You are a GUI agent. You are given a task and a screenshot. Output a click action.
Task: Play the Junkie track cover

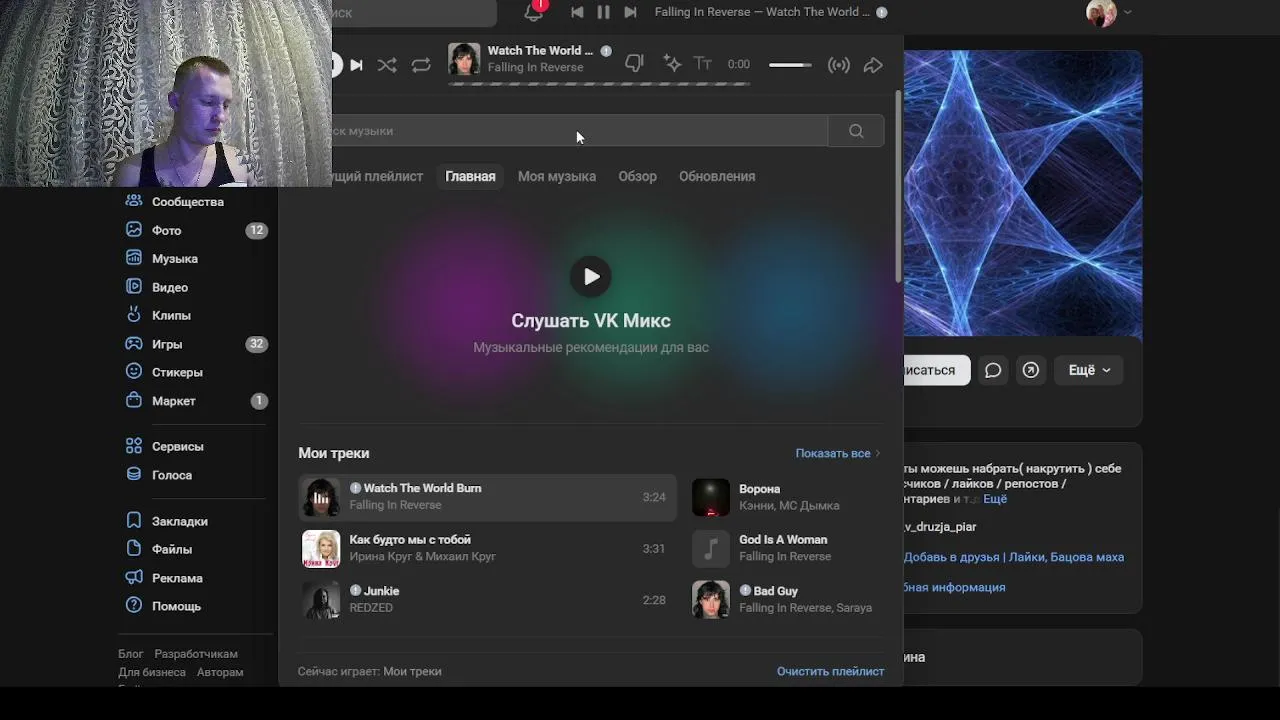click(321, 600)
